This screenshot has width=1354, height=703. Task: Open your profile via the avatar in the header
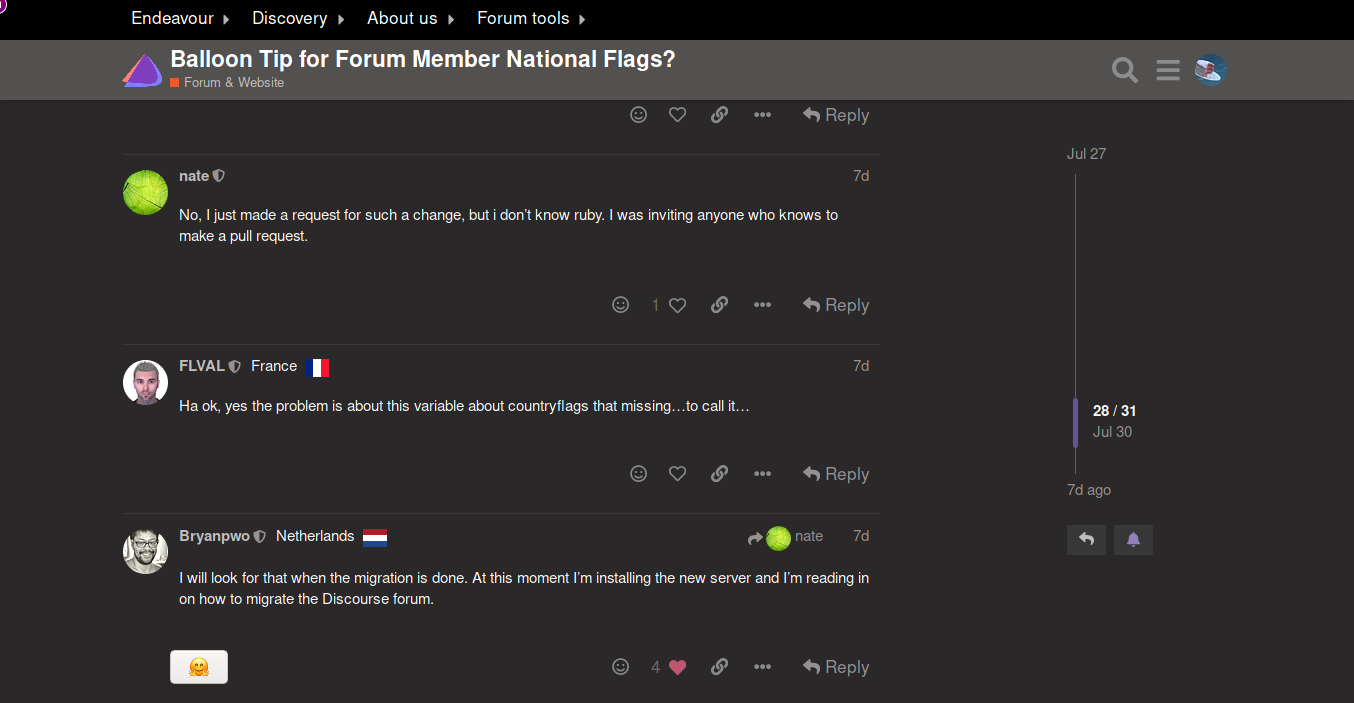(1209, 70)
